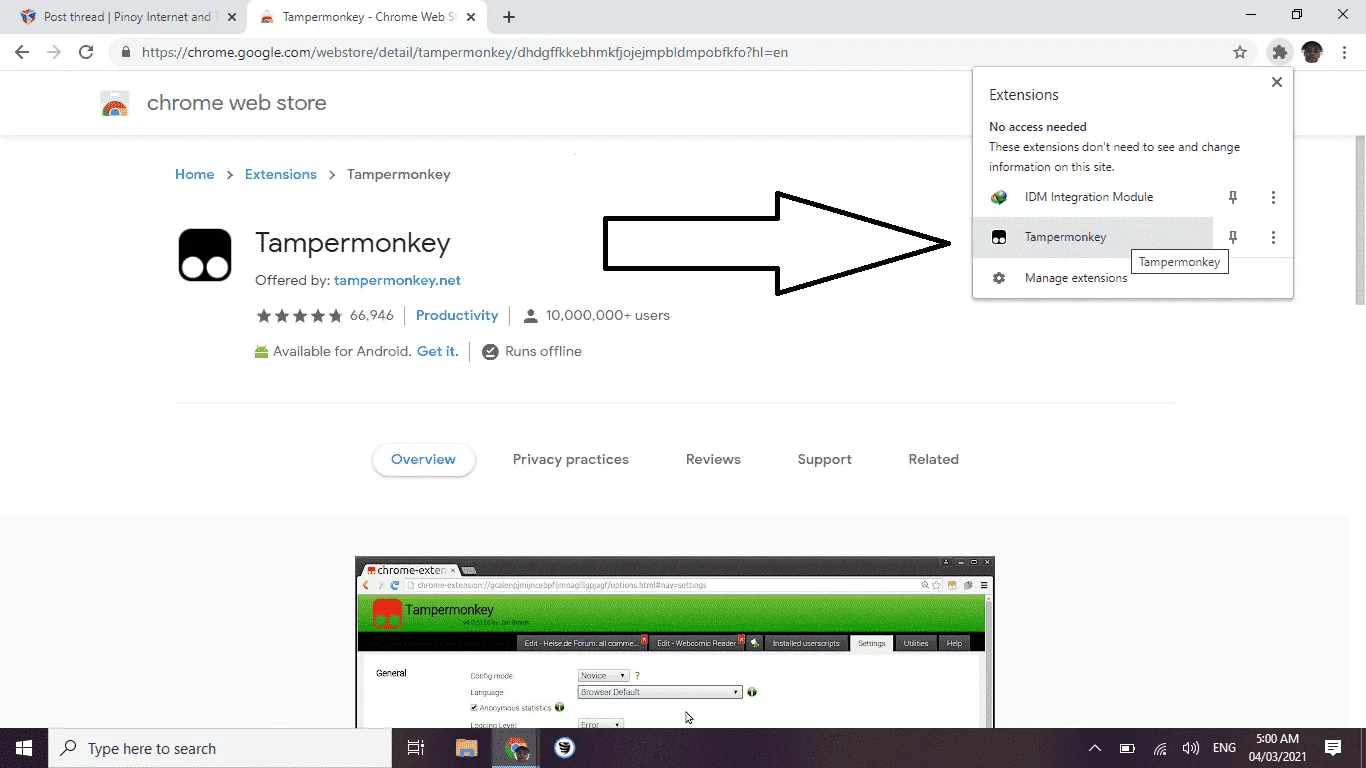The height and width of the screenshot is (768, 1366).
Task: Open the Related tab
Action: 934,460
